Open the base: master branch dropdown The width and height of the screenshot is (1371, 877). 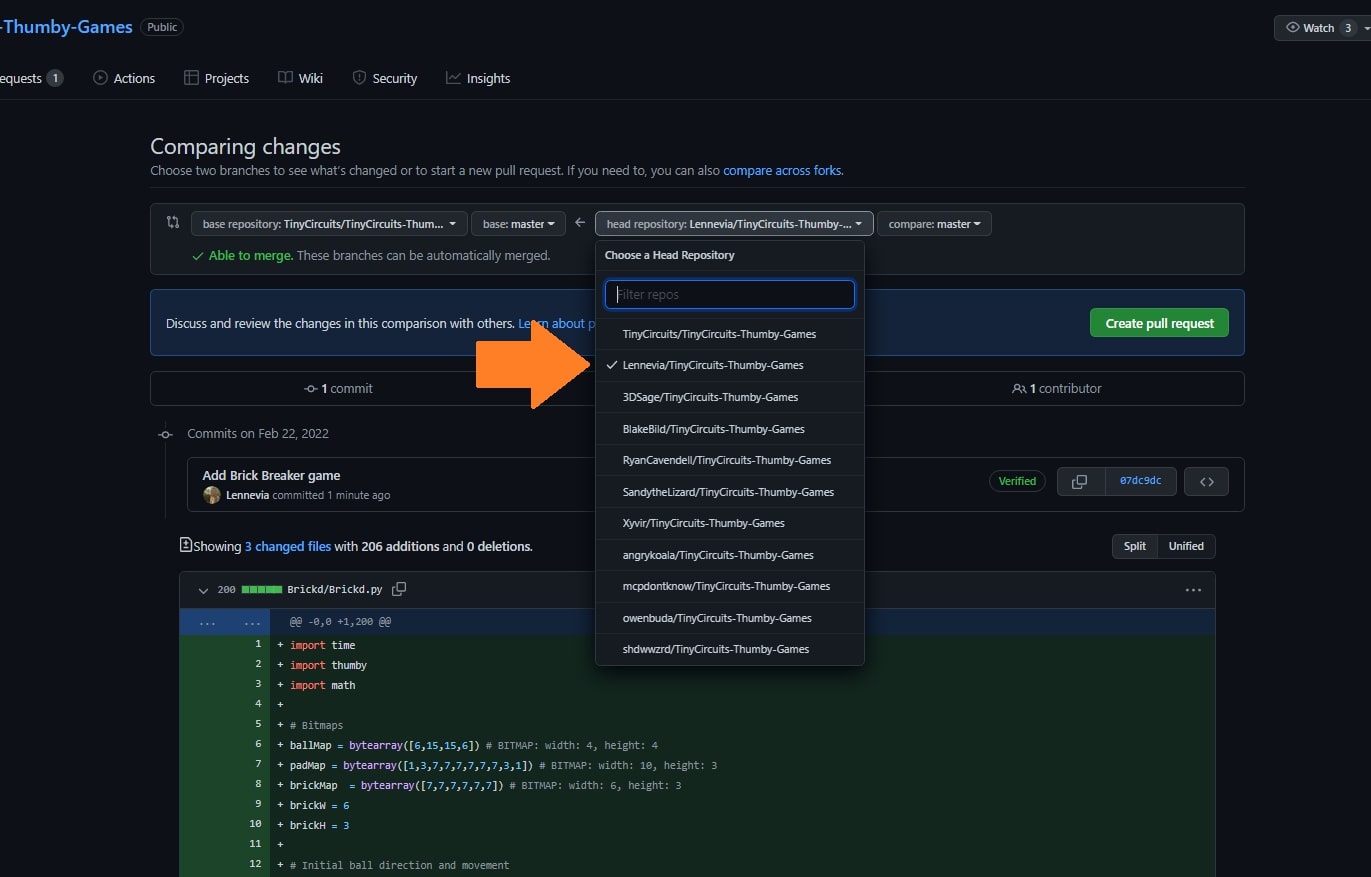518,224
